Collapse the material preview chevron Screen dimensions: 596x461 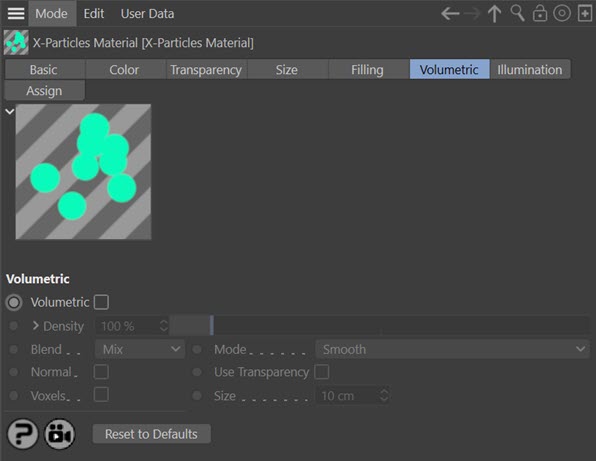[x=10, y=111]
